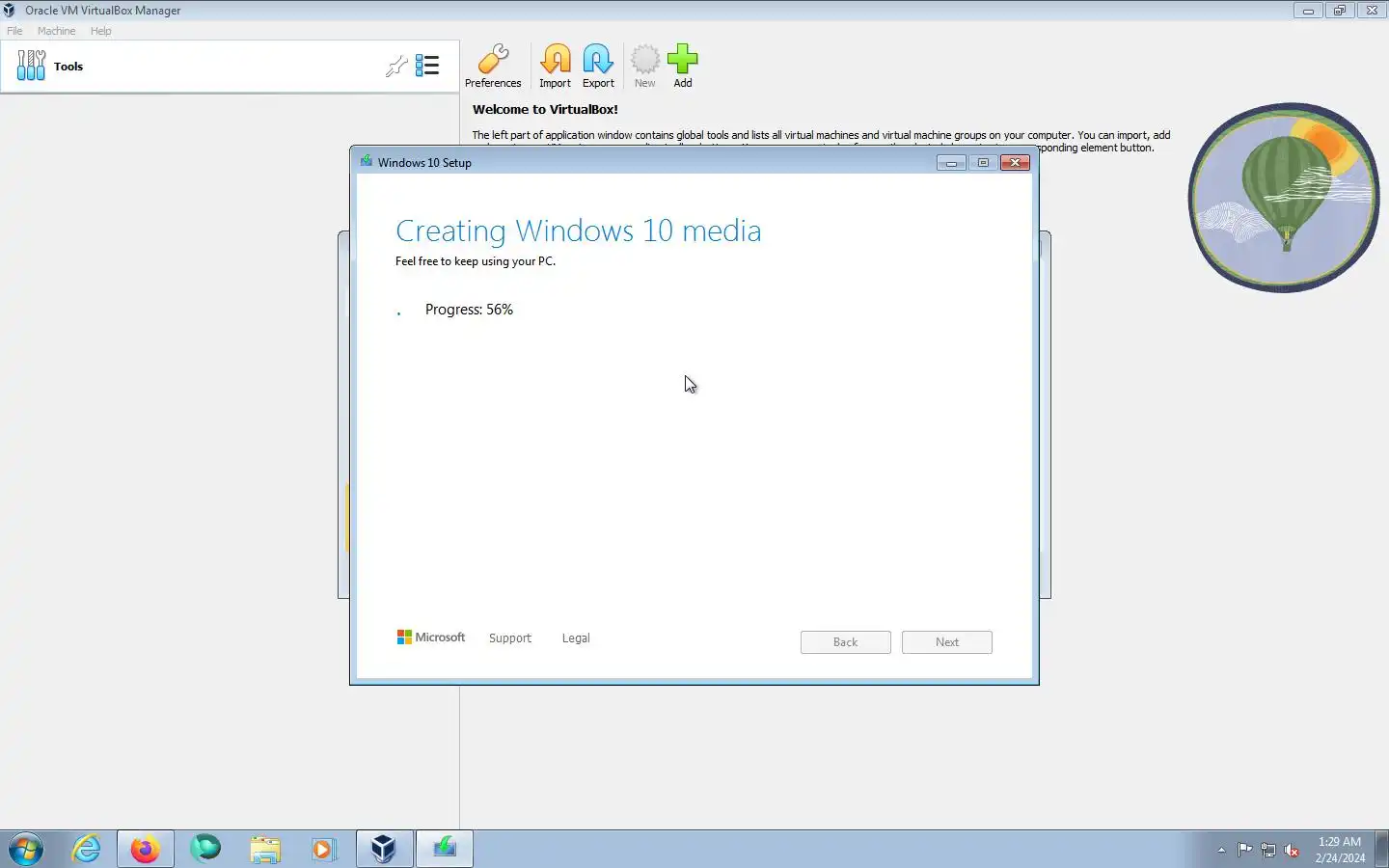Image resolution: width=1389 pixels, height=868 pixels.
Task: Click the taskbar clock 1:29 AM
Action: 1340,850
